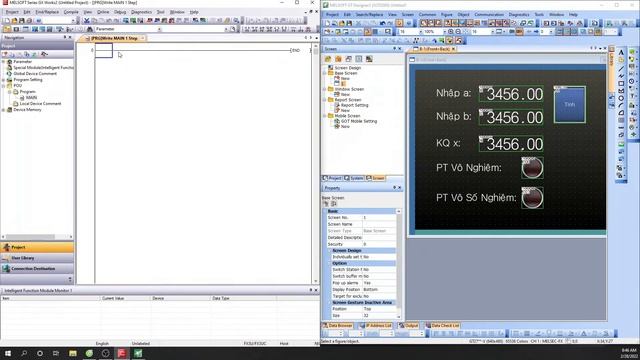This screenshot has width=640, height=360.
Task: Click Open project icon in GX Works2
Action: [x=14, y=20]
